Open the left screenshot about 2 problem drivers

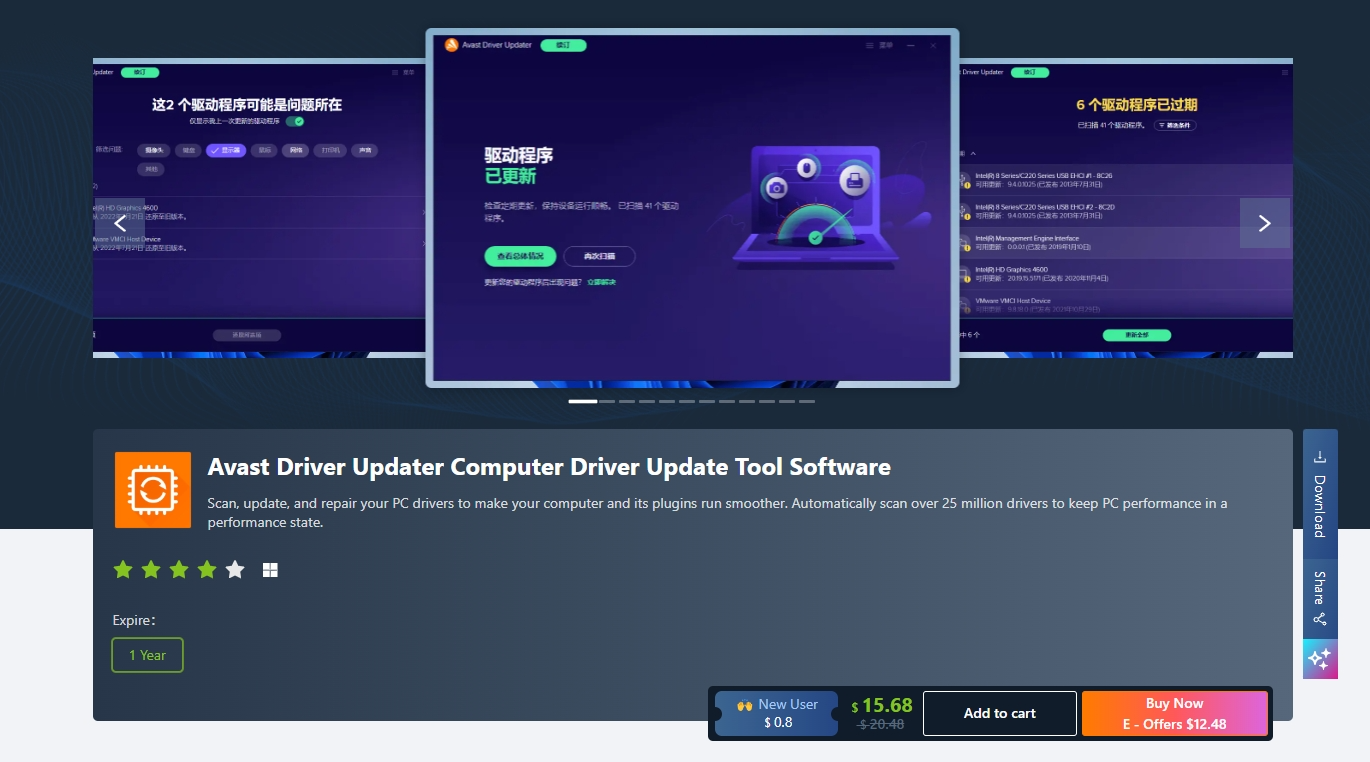pyautogui.click(x=259, y=207)
